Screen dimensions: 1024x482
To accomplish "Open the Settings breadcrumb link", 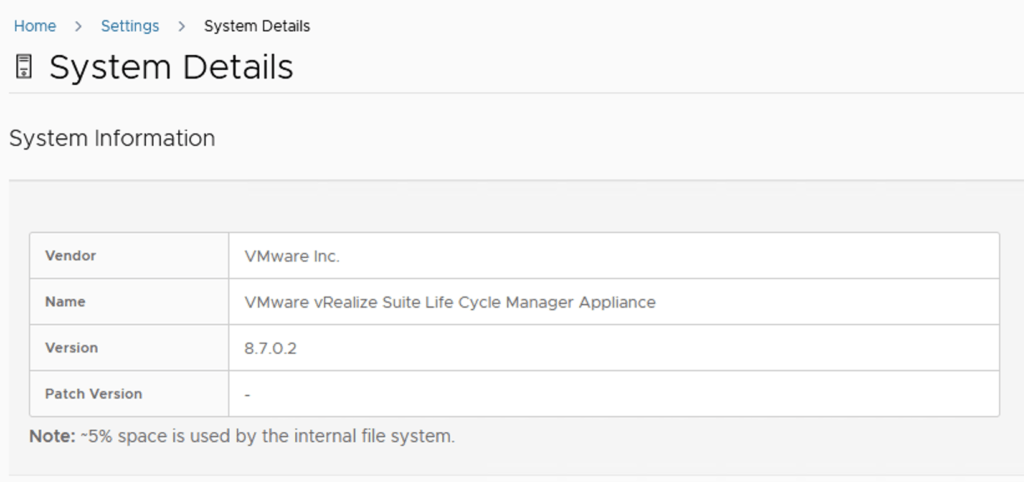I will (130, 26).
